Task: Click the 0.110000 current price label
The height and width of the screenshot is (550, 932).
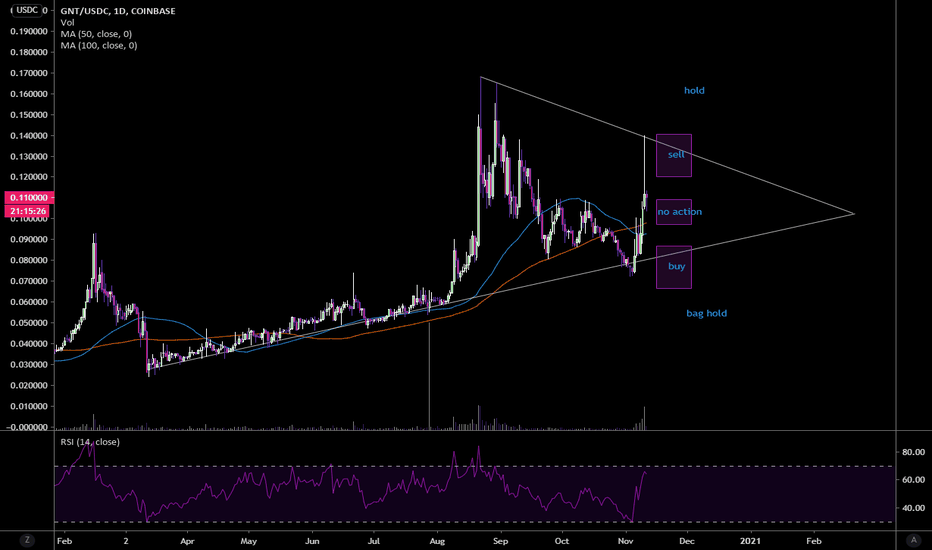Action: [29, 197]
